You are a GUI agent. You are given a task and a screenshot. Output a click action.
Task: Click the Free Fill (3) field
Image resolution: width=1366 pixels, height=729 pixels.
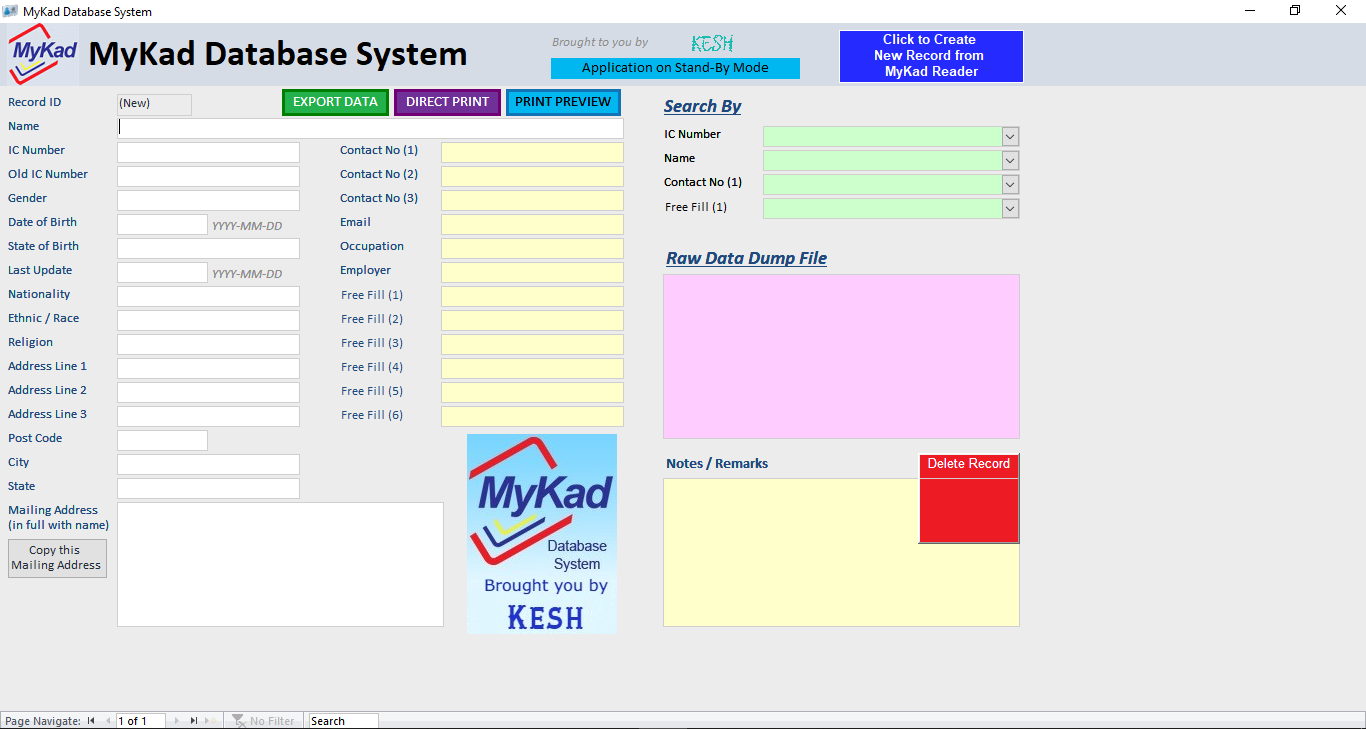click(x=532, y=344)
